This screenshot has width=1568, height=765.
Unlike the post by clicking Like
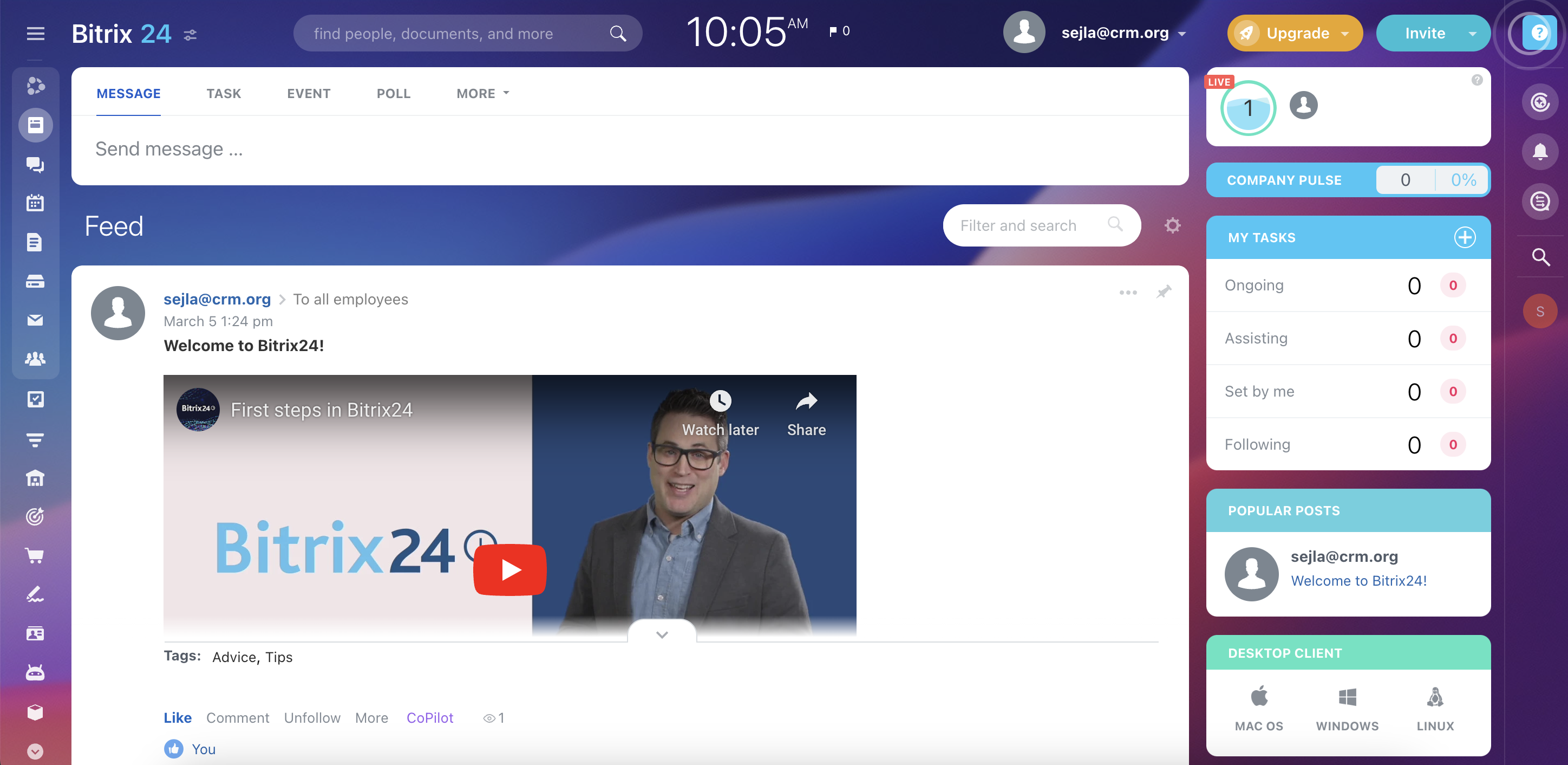[x=177, y=717]
